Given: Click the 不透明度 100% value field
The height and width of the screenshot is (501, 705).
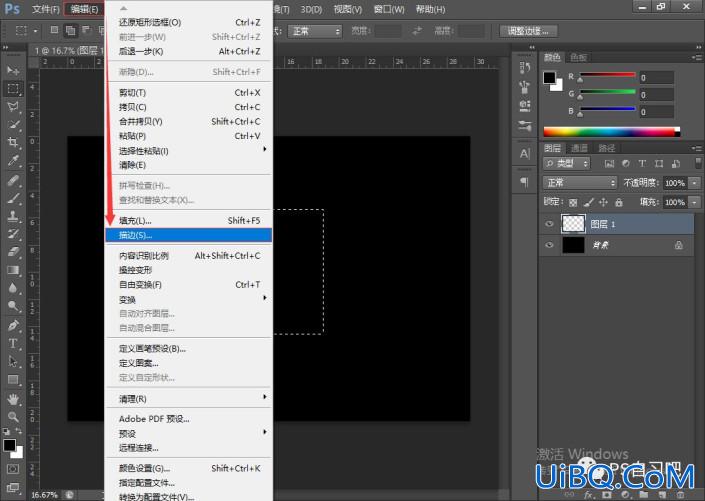Looking at the screenshot, I should [x=675, y=183].
